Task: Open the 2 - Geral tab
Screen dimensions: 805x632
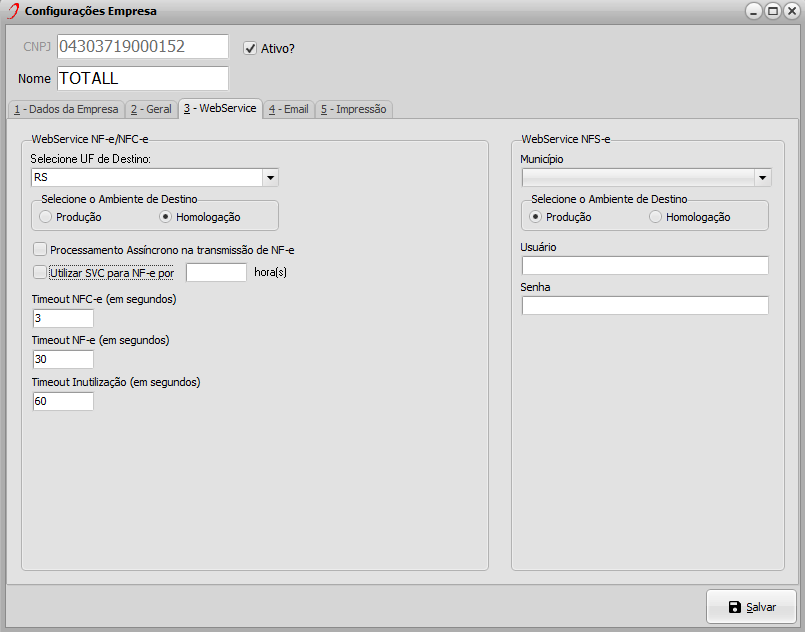Action: [x=150, y=110]
